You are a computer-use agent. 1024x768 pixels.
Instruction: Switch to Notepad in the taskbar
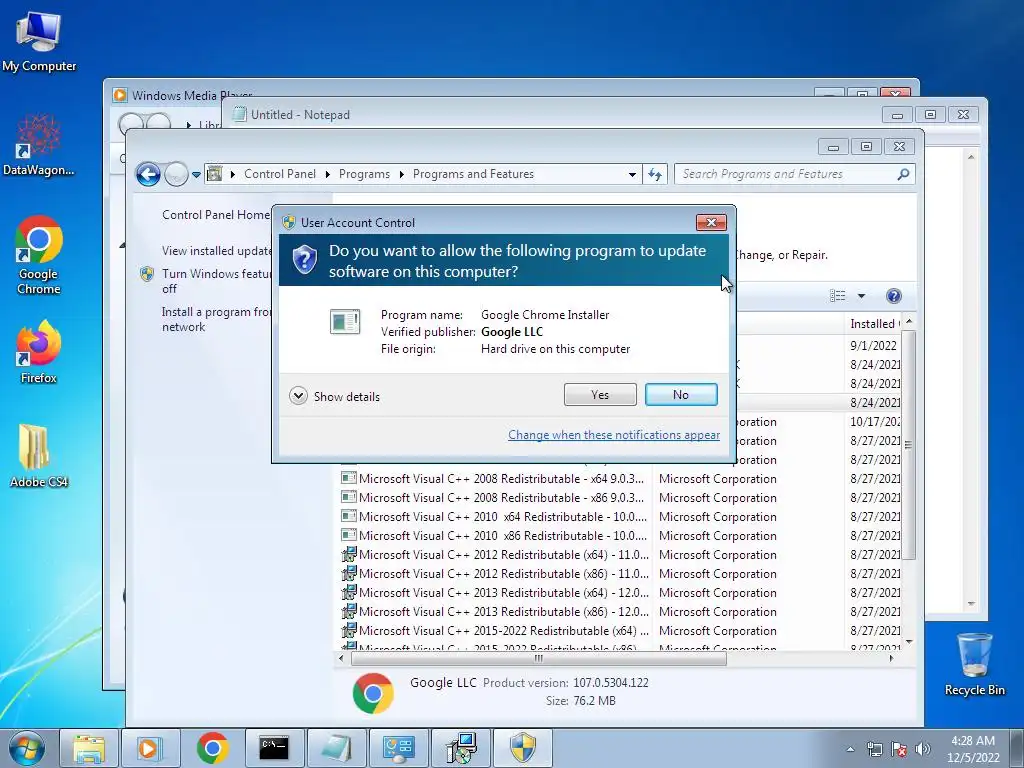click(336, 748)
